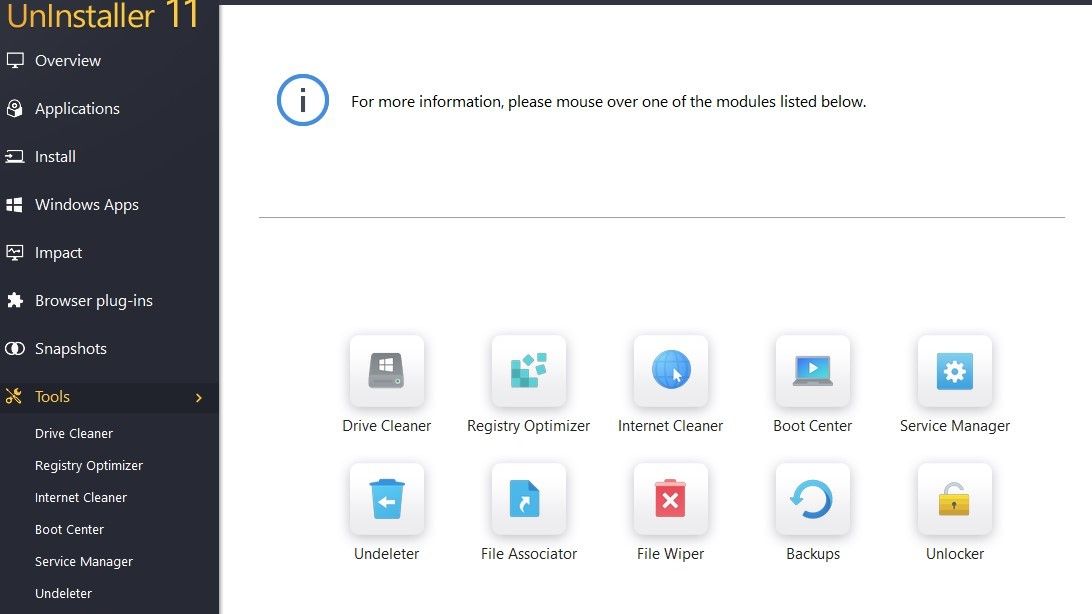Screen dimensions: 1092x614
Task: Open Service Manager via its gear icon
Action: (954, 370)
